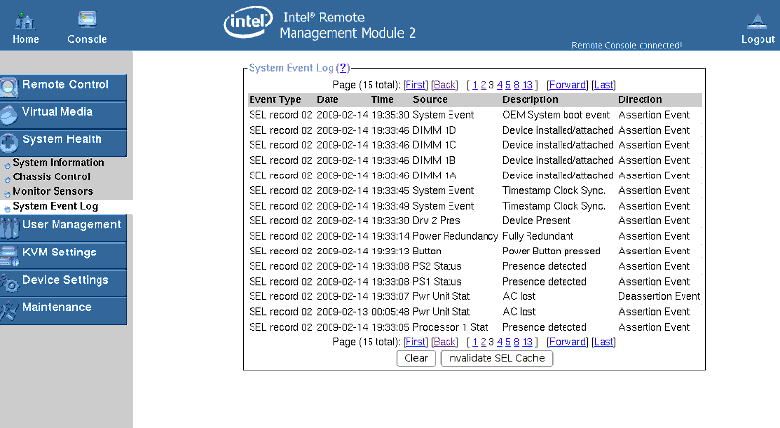Viewport: 780px width, 428px height.
Task: Click the 'DIMM 1C' source cell
Action: pos(434,145)
